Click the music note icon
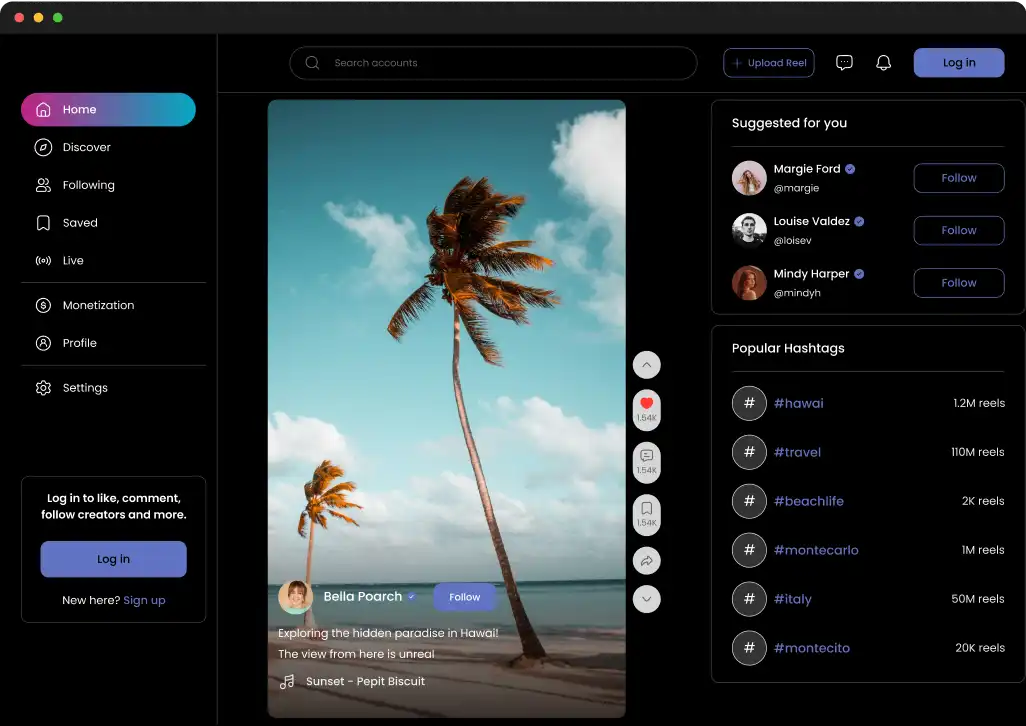Screen dimensions: 1026x726 [287, 682]
